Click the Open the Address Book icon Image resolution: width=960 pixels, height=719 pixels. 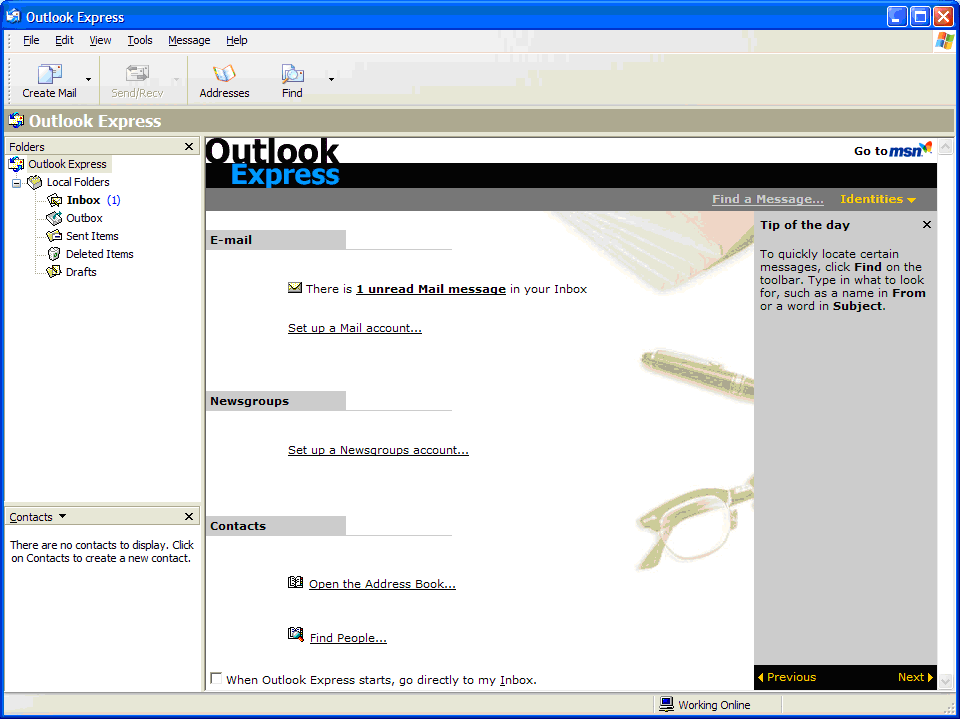pyautogui.click(x=295, y=582)
